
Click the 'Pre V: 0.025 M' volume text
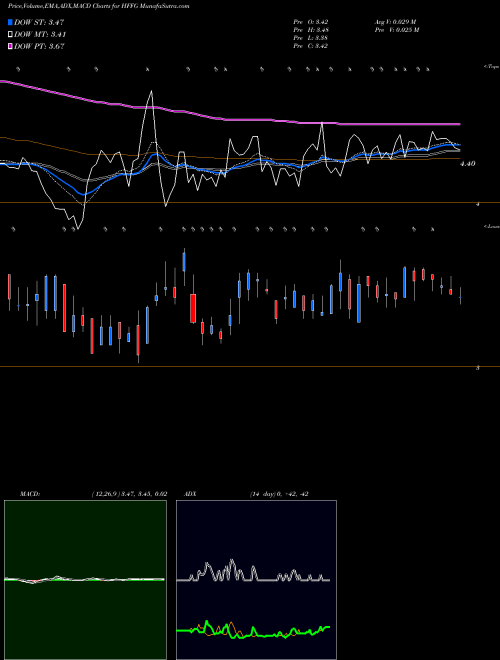coord(396,30)
